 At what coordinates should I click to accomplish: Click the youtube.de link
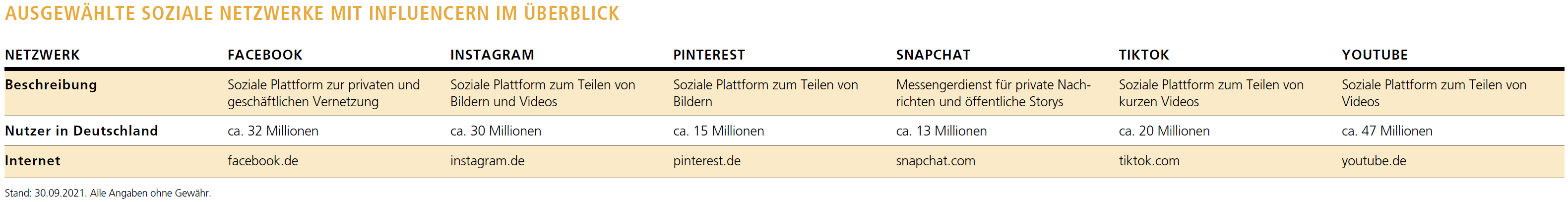1373,161
